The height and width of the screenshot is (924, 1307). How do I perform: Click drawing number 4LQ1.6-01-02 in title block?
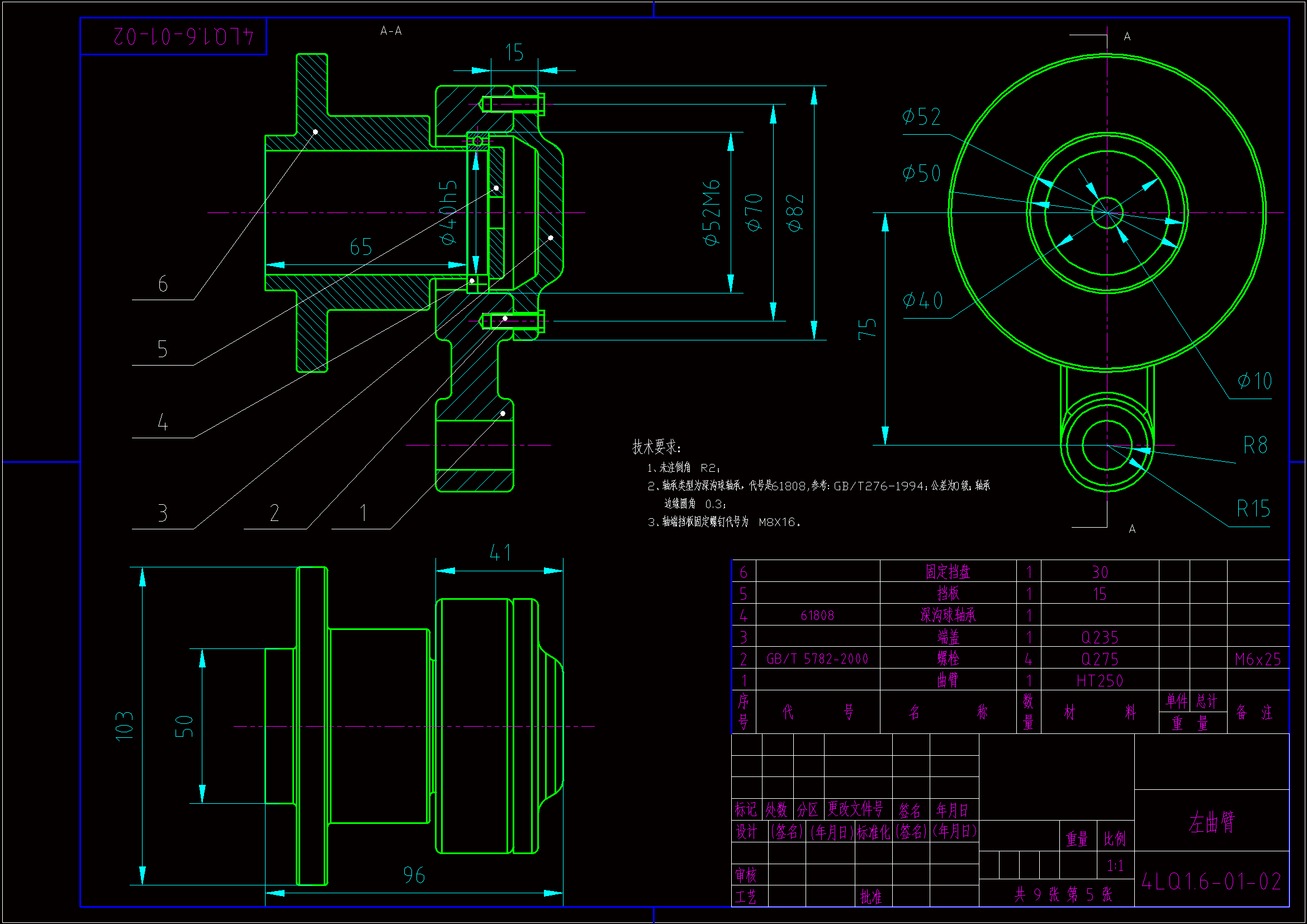[x=1211, y=882]
